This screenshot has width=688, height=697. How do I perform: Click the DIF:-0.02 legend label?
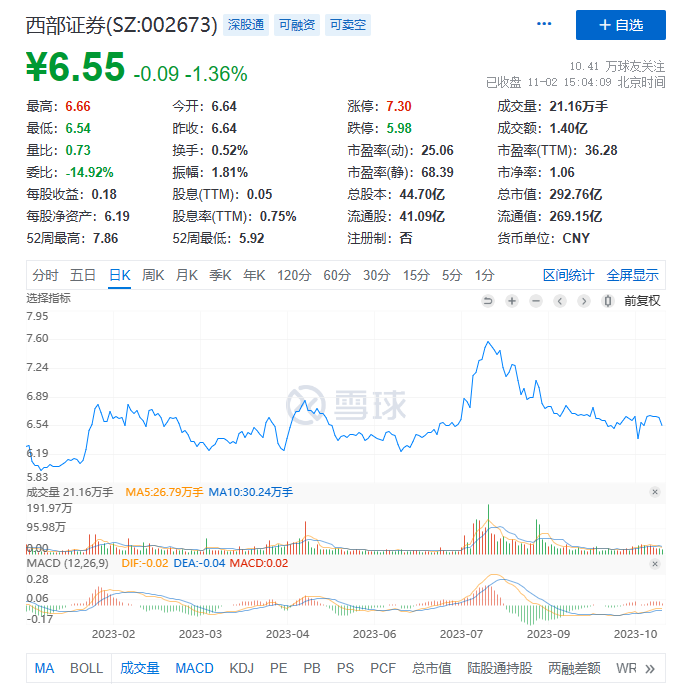click(x=145, y=563)
